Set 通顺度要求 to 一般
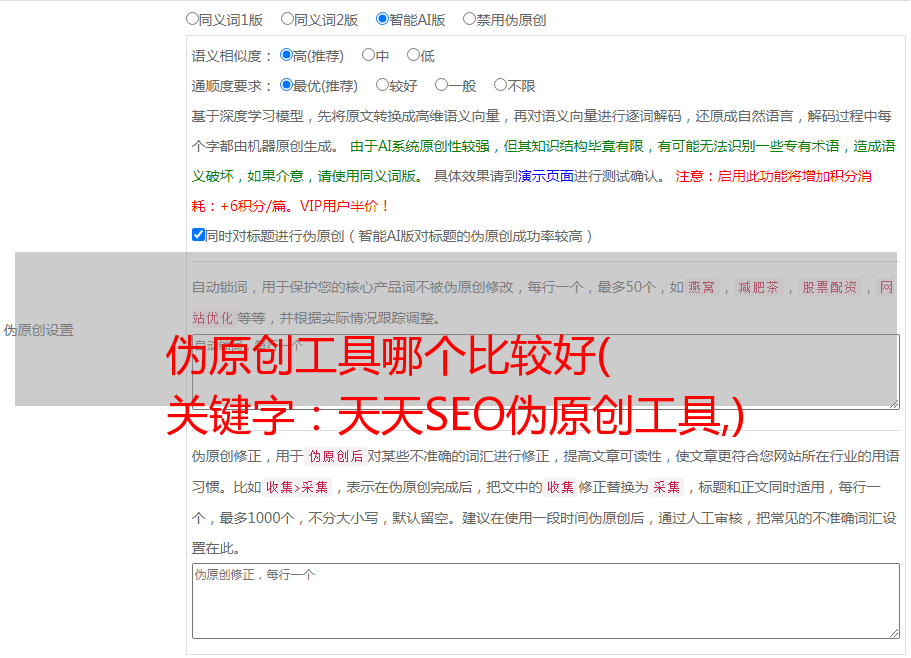This screenshot has width=911, height=658. [442, 85]
